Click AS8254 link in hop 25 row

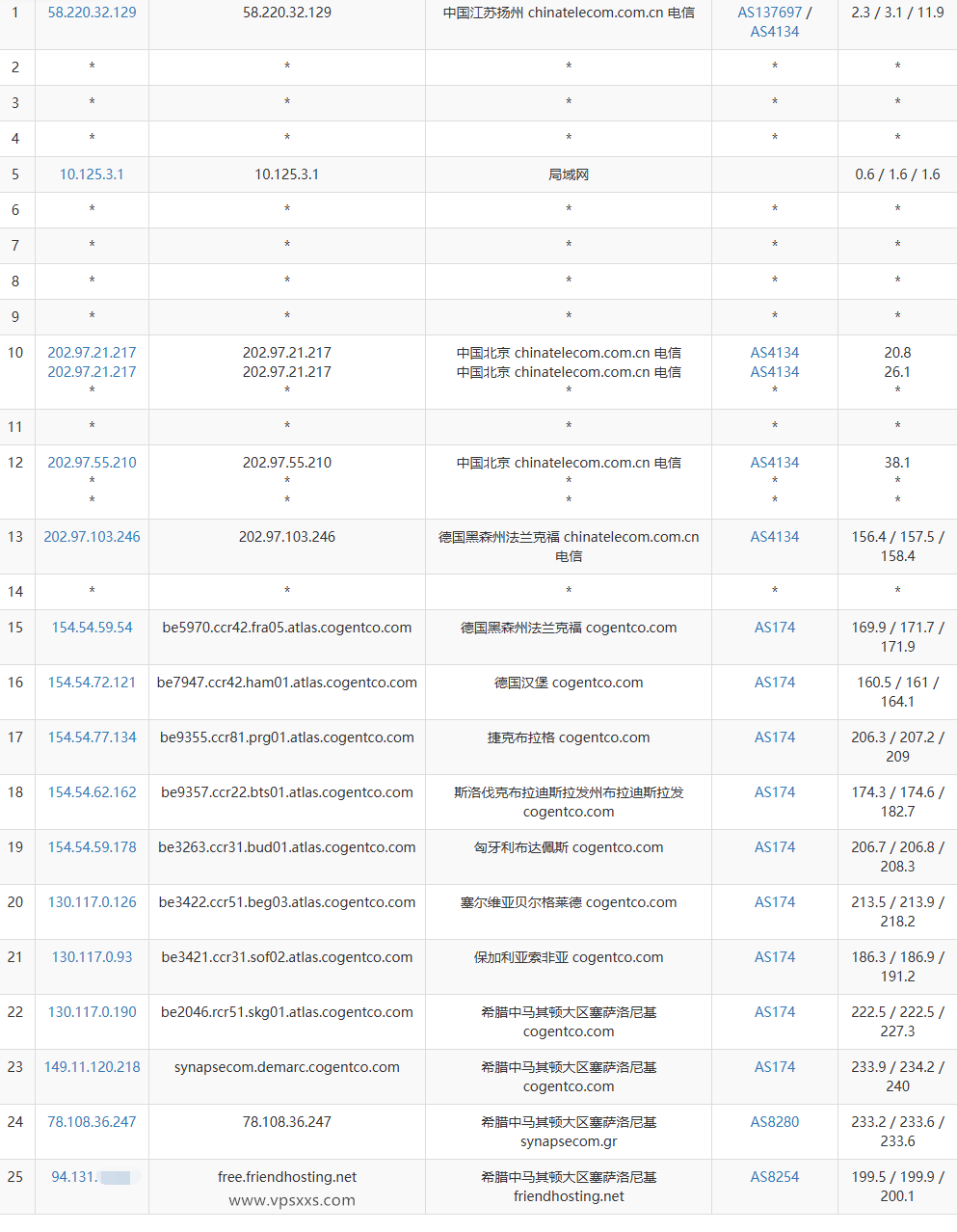pyautogui.click(x=775, y=1177)
